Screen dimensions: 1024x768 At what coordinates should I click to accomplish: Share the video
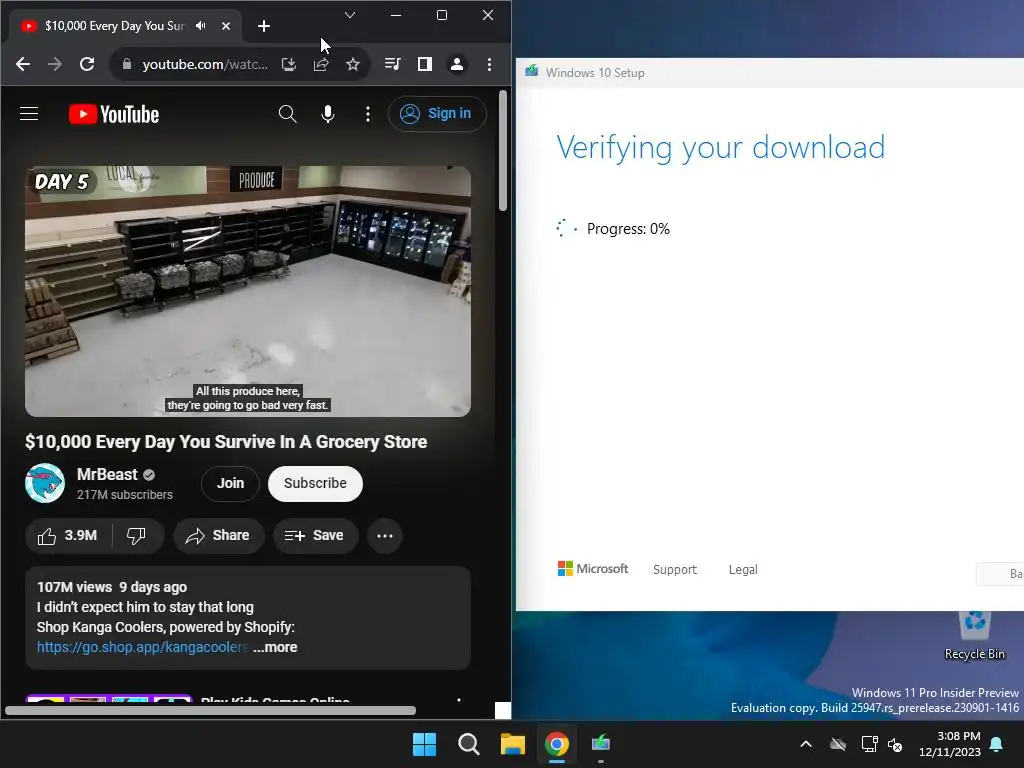[x=218, y=536]
